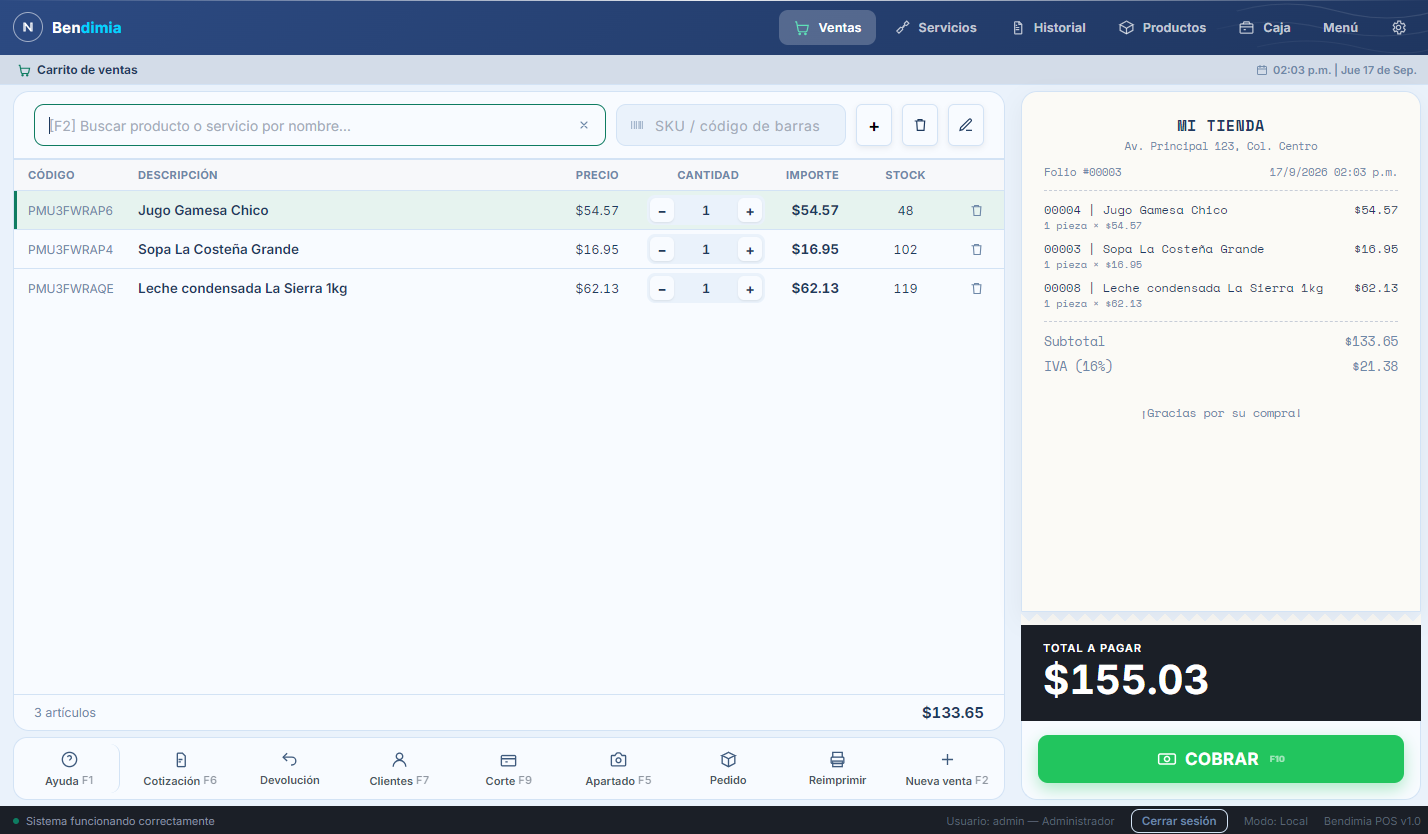
Task: Increase quantity of Jugo Gamesa Chico
Action: click(x=750, y=210)
